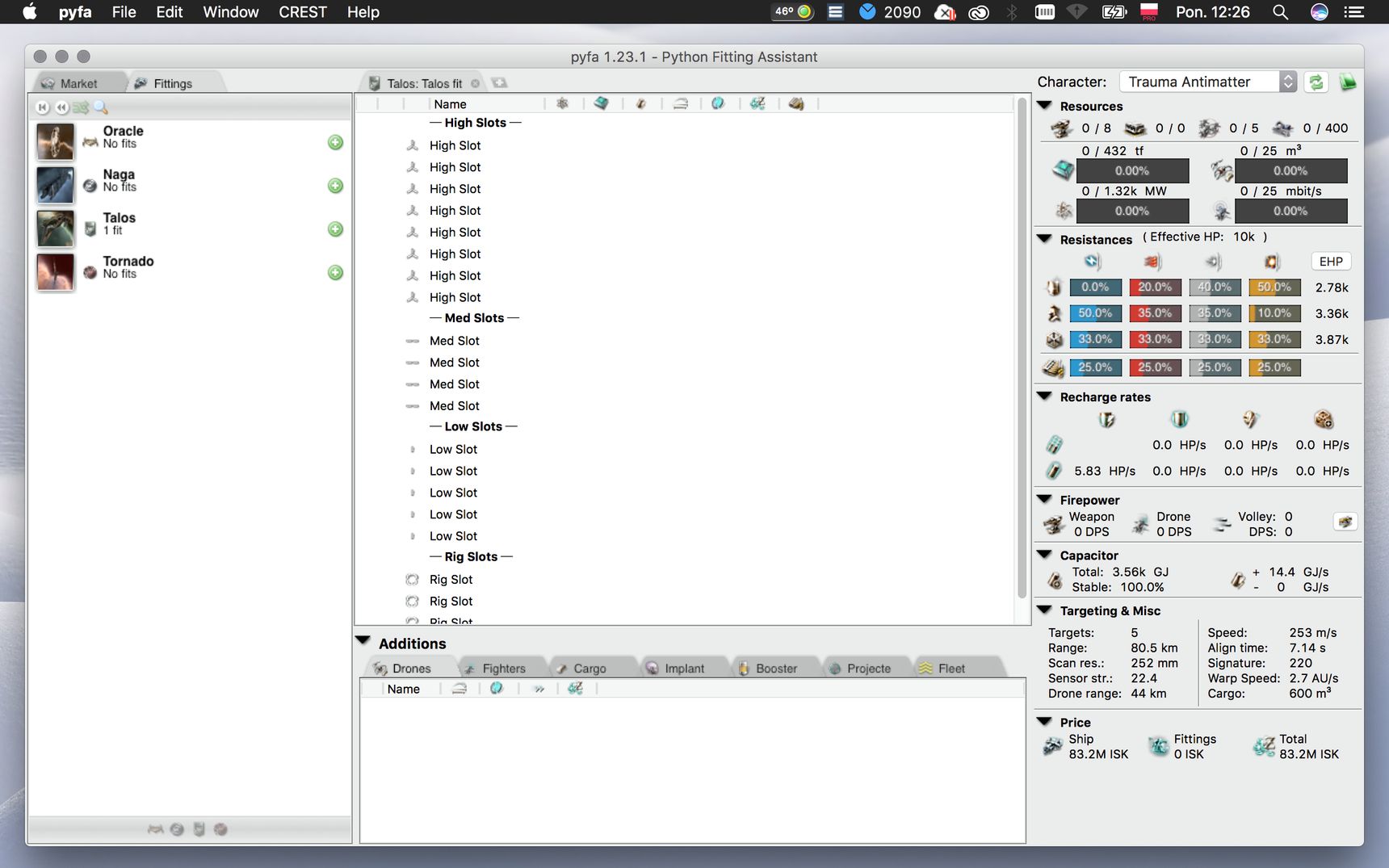Open the CREST menu

(x=303, y=12)
